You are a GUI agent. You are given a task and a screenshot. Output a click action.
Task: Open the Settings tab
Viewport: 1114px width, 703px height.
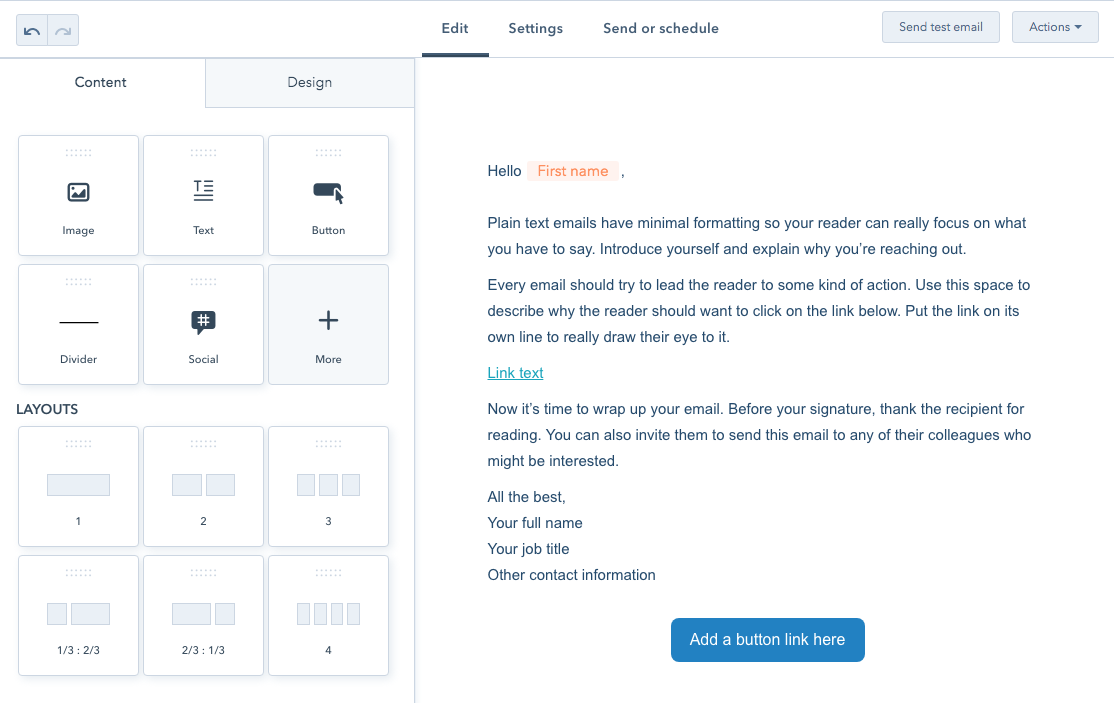click(x=535, y=28)
